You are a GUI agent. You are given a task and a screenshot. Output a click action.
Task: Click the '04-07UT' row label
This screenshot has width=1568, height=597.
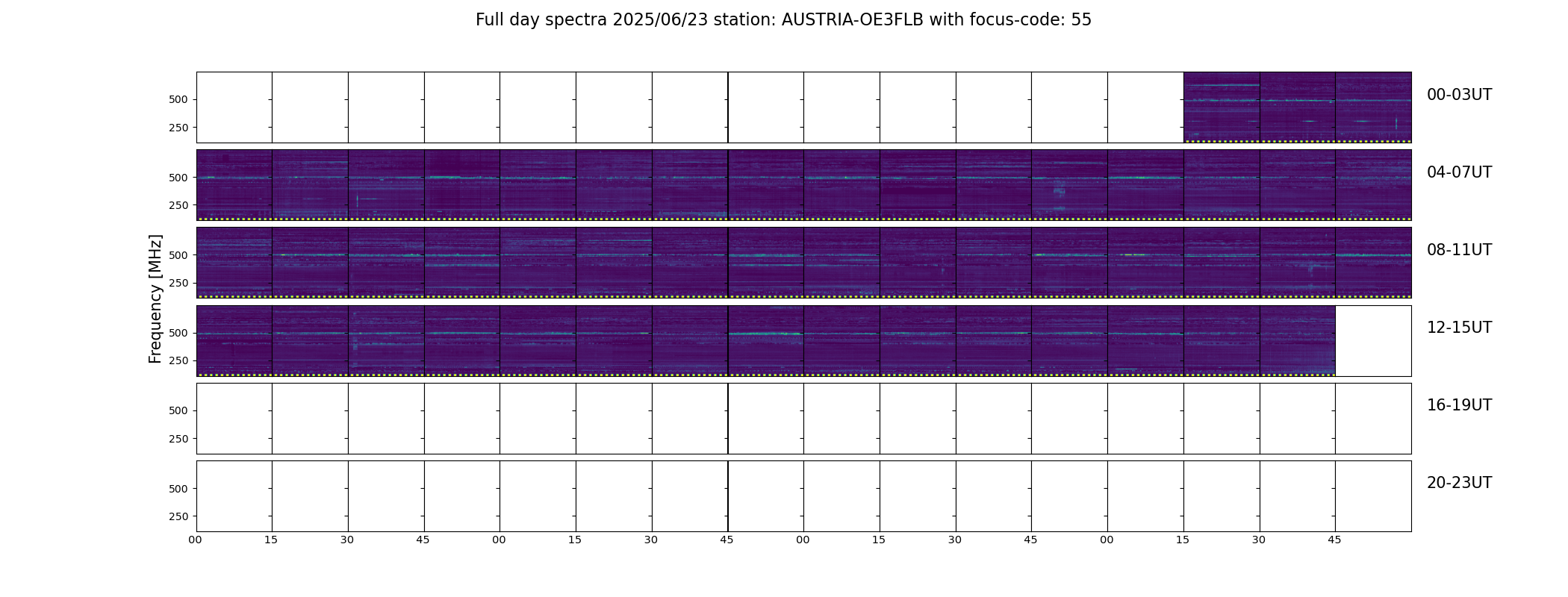tap(1459, 172)
